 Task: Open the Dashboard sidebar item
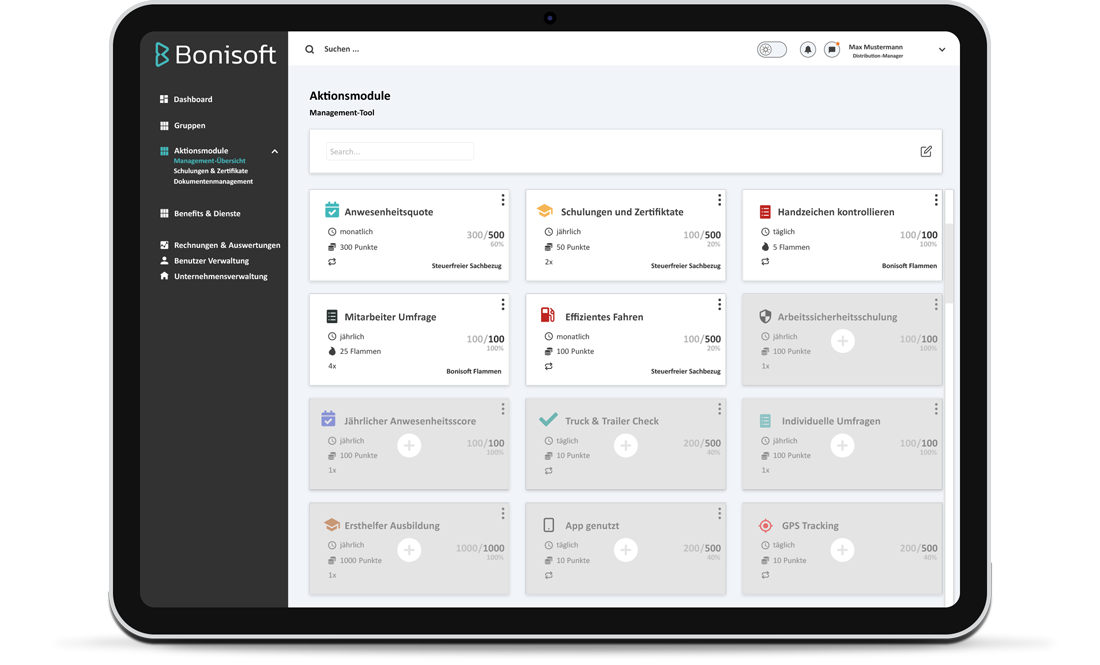(192, 100)
